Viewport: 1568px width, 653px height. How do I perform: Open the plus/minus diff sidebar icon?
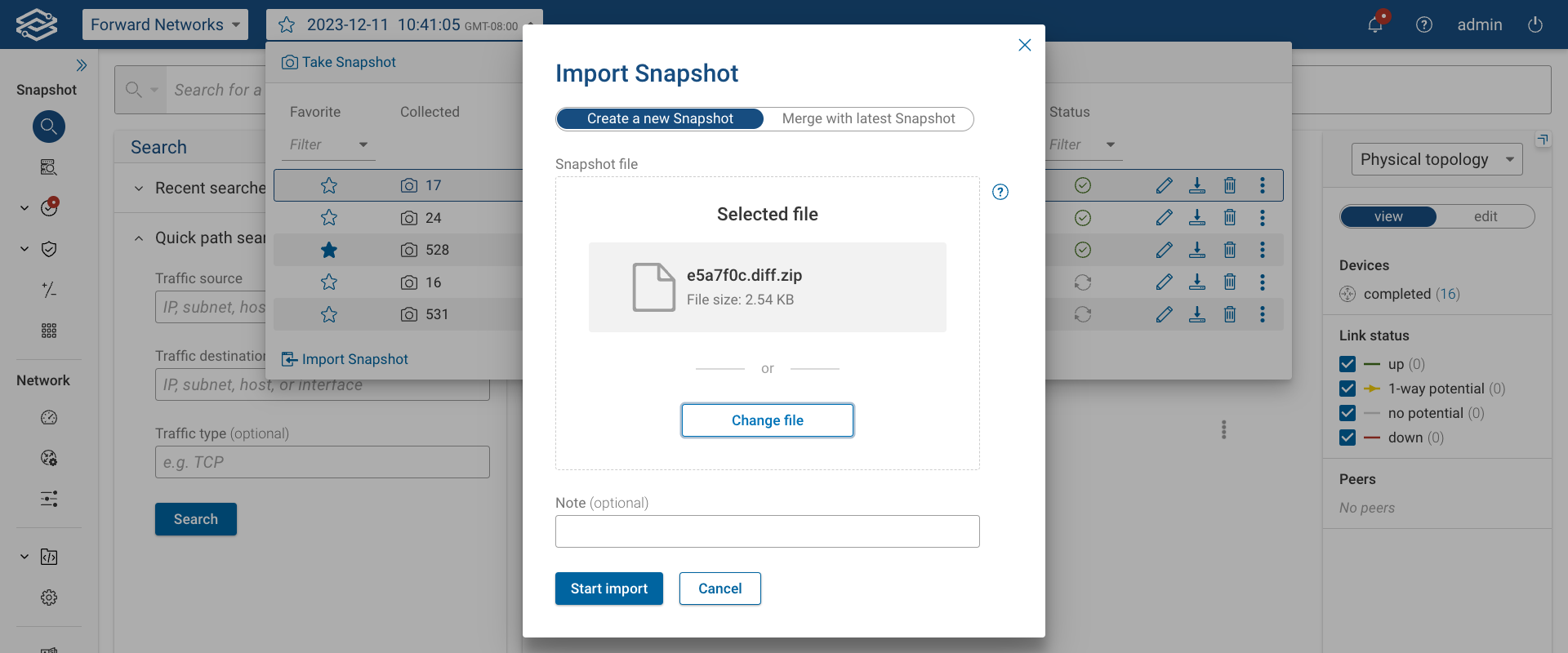click(49, 290)
